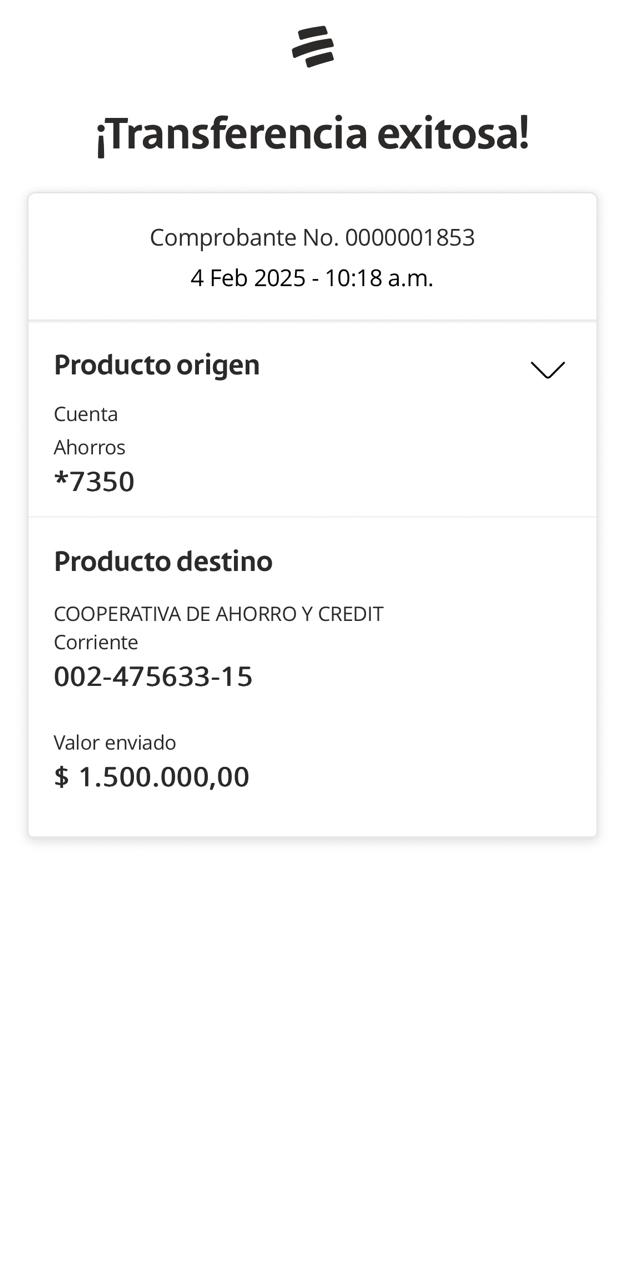Viewport: 625px width, 1280px height.
Task: Click the "Producto destino" section title
Action: point(163,561)
